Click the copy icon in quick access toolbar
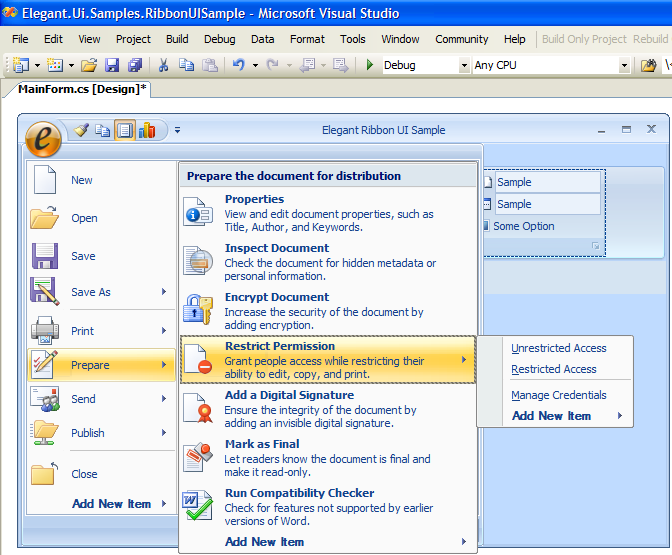 pyautogui.click(x=102, y=130)
